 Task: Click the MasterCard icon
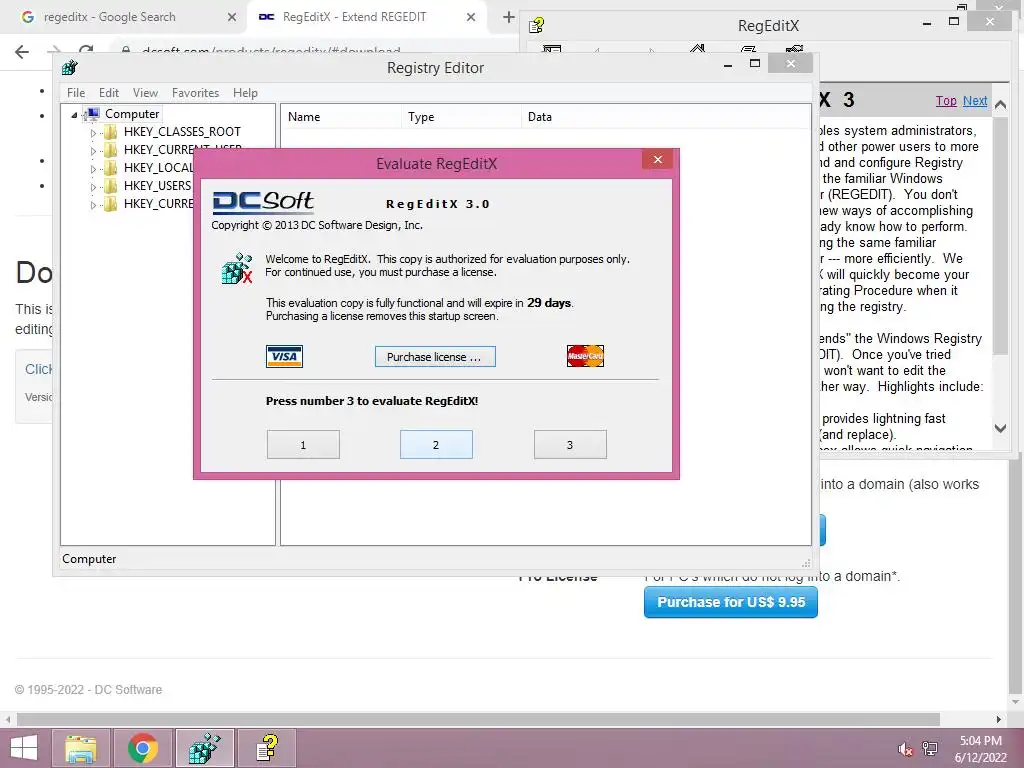pyautogui.click(x=585, y=356)
